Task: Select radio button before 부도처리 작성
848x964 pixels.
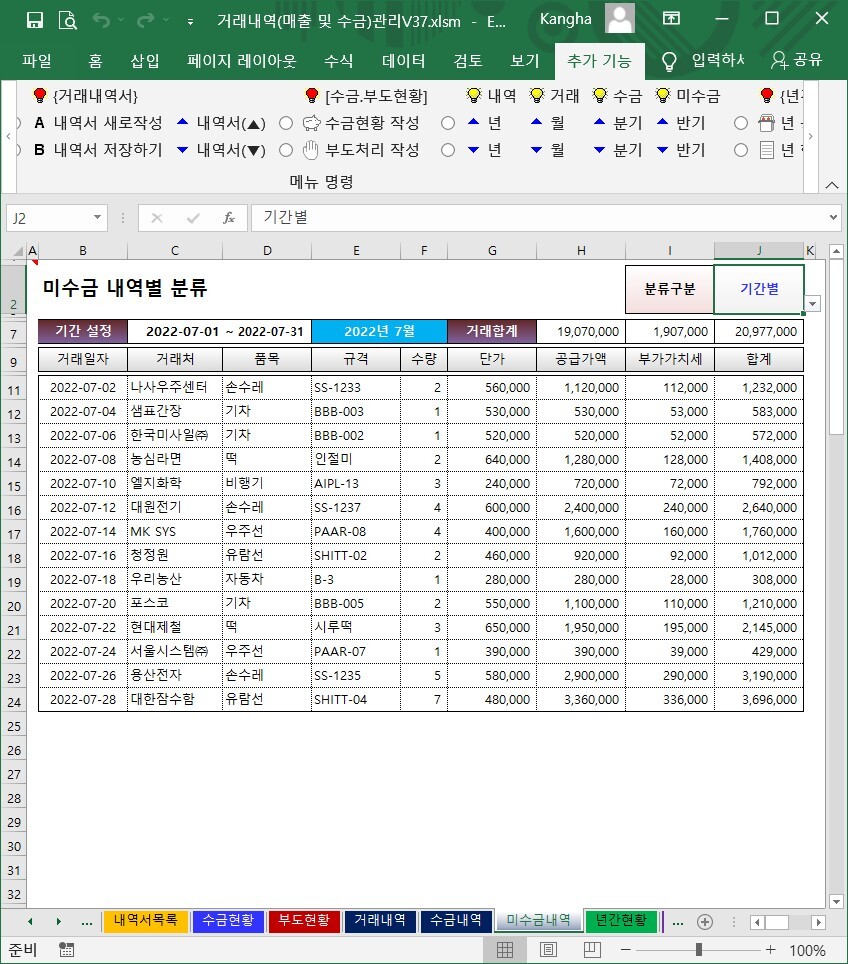Action: (286, 150)
